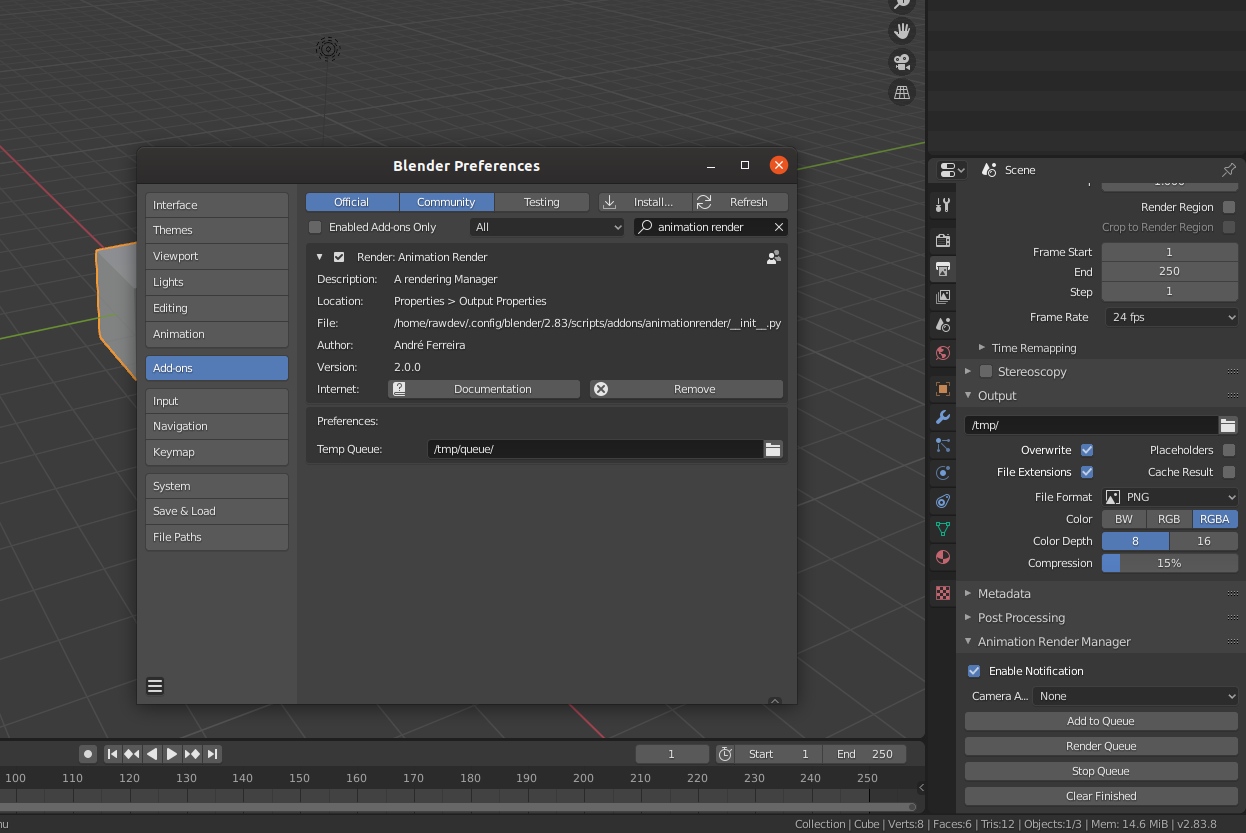Jump to the timeline end frame
1246x833 pixels.
pos(212,754)
